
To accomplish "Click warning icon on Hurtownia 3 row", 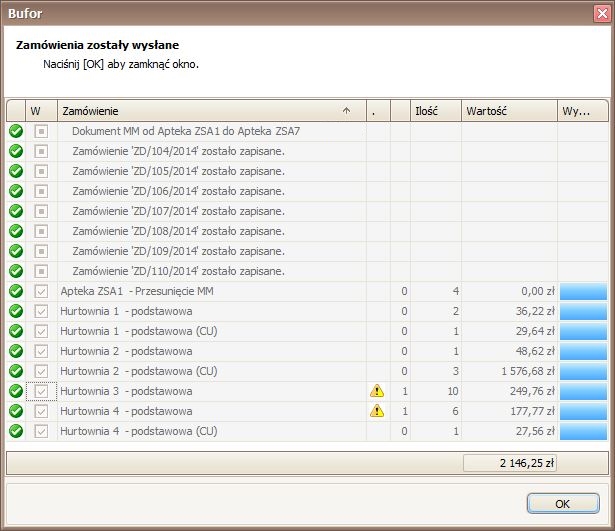I will [377, 391].
